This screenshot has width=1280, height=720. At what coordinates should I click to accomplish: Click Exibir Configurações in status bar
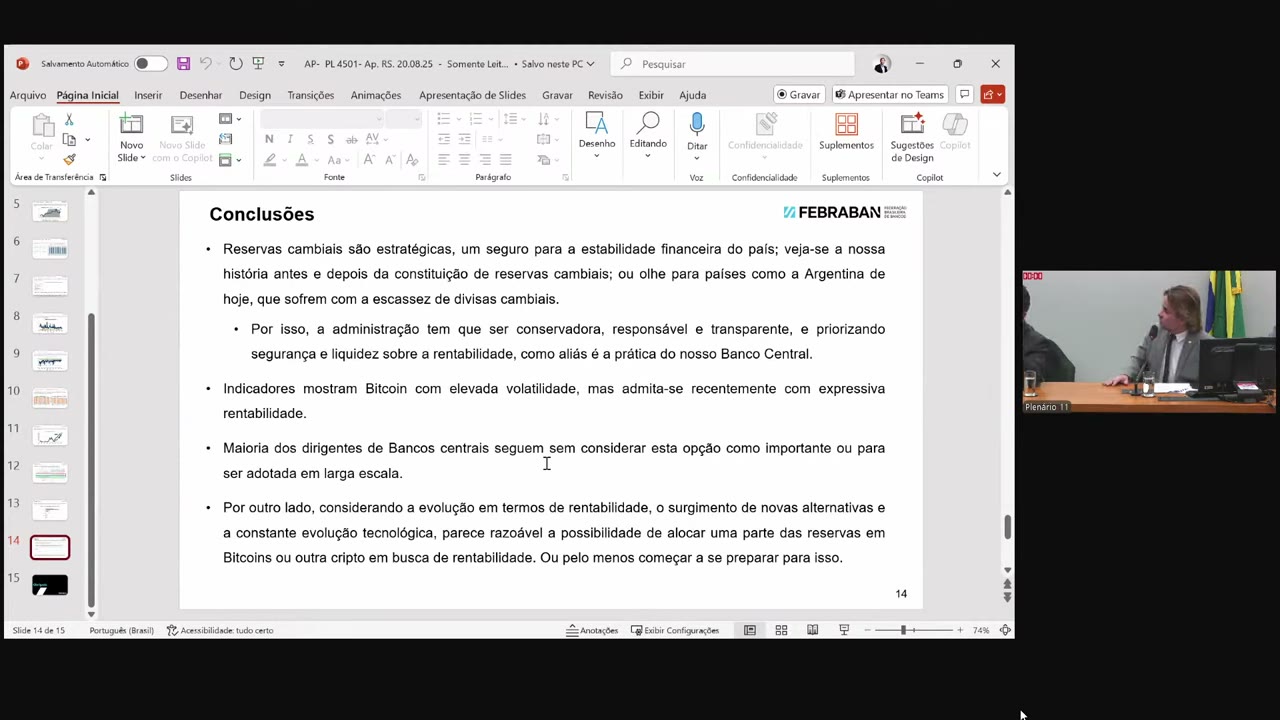675,631
